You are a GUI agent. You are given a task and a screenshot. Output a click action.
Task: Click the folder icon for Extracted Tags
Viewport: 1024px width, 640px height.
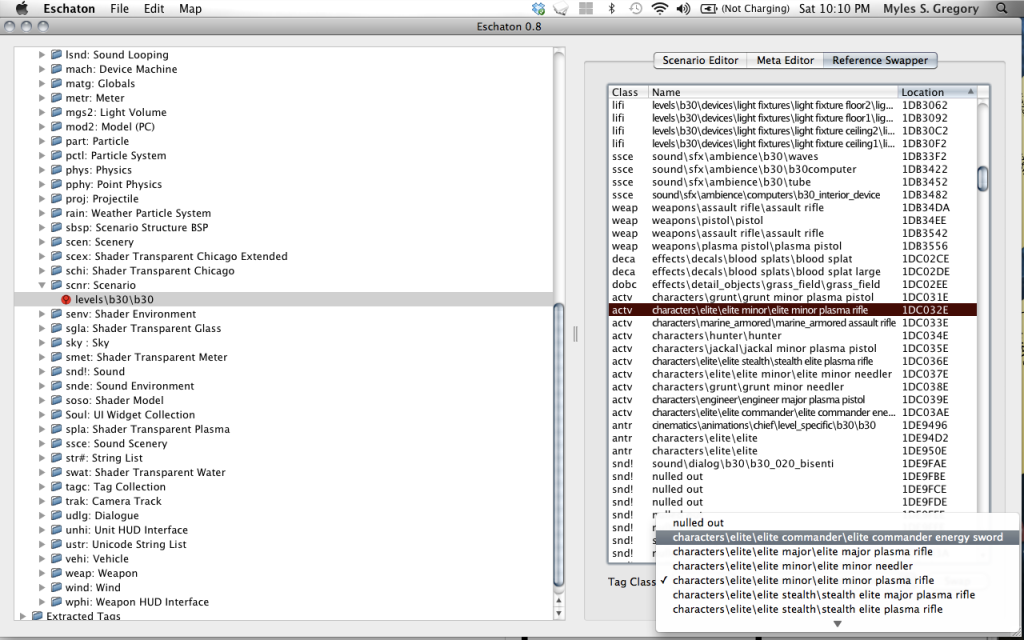(x=37, y=616)
